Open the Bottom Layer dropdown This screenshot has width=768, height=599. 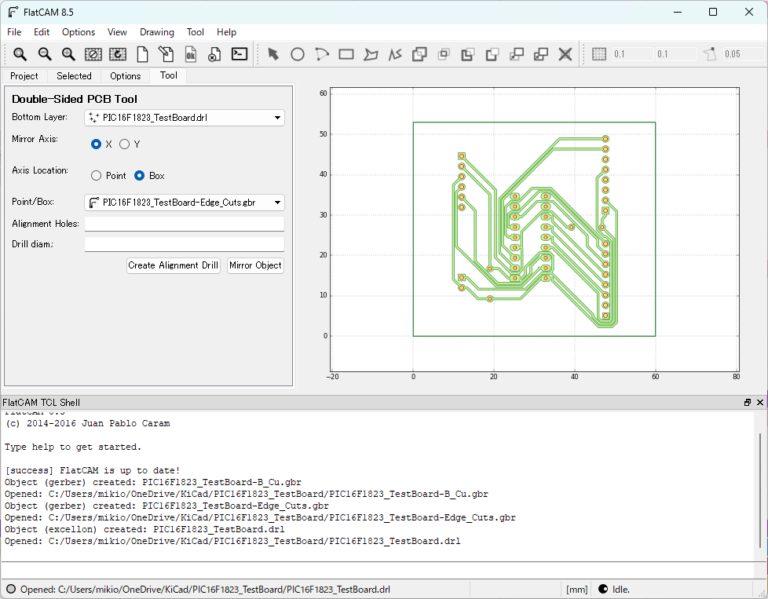click(184, 118)
